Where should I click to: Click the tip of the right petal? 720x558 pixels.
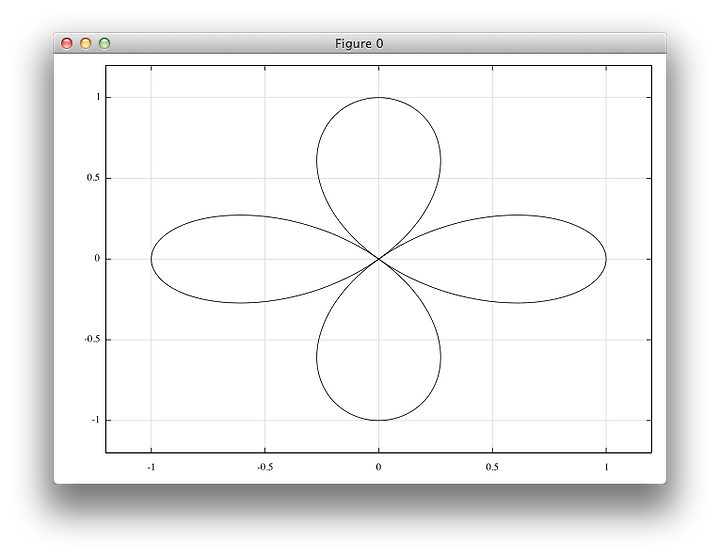[606, 259]
